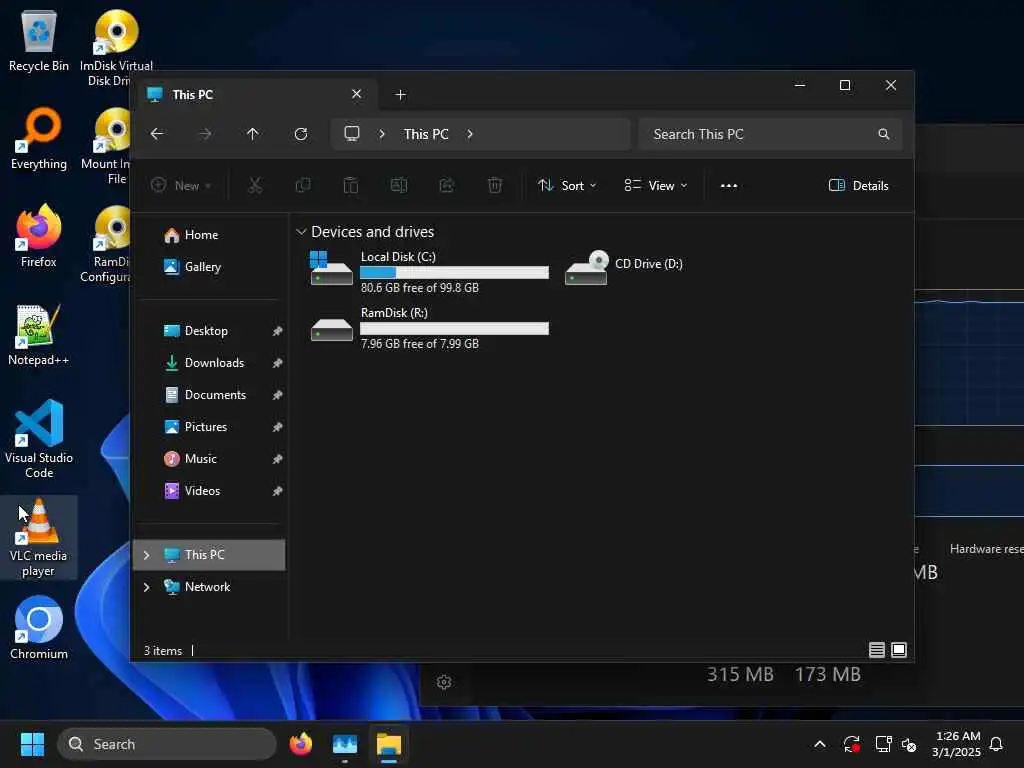Image resolution: width=1024 pixels, height=768 pixels.
Task: Click the Paste clipboard icon
Action: [351, 185]
